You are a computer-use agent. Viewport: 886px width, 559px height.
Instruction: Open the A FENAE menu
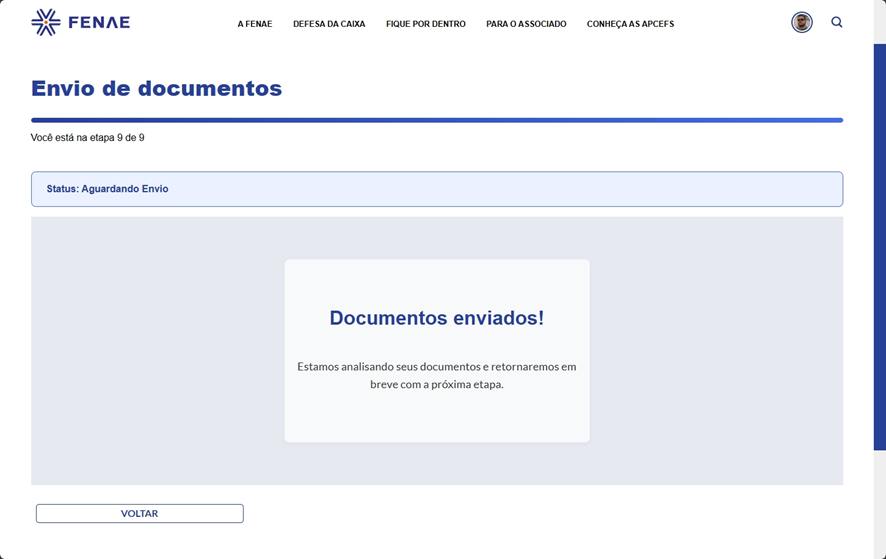pos(254,24)
